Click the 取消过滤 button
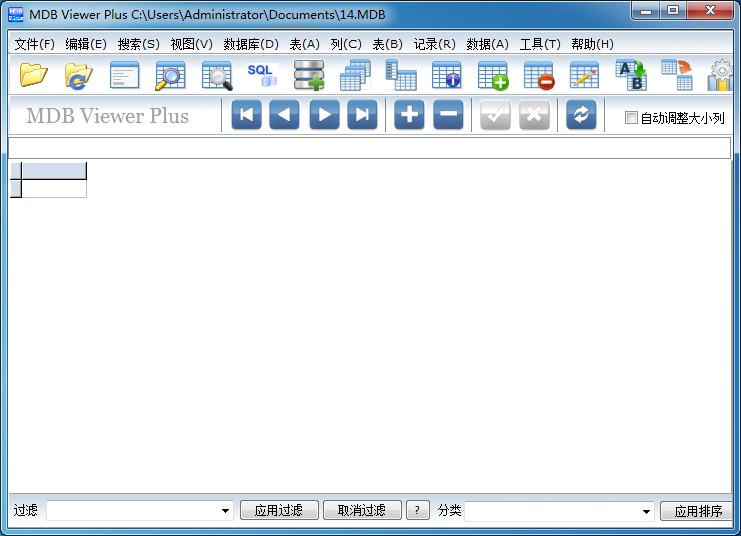 pos(361,511)
